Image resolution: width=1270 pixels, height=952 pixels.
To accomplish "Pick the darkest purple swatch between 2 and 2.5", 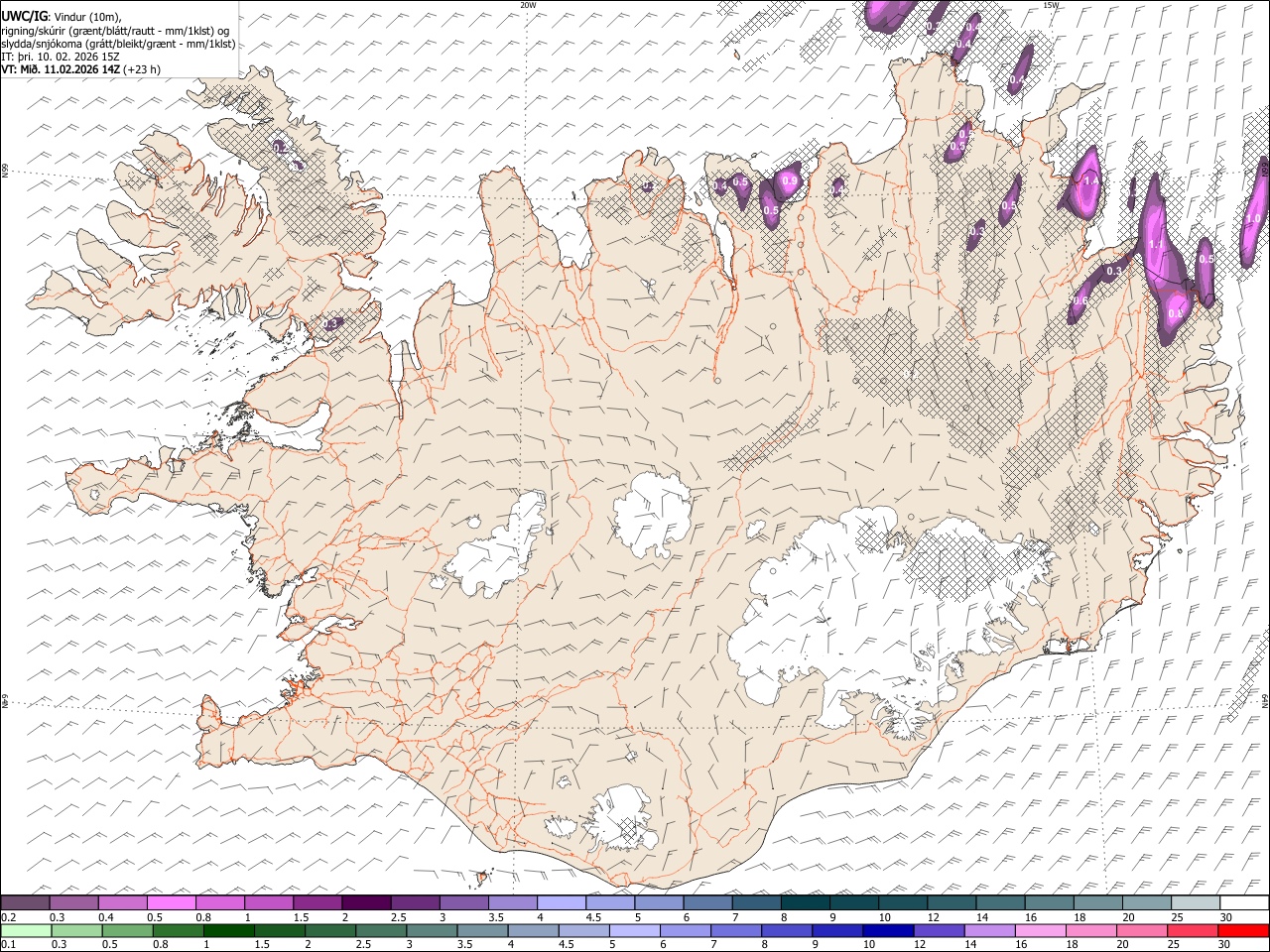I will click(x=365, y=902).
